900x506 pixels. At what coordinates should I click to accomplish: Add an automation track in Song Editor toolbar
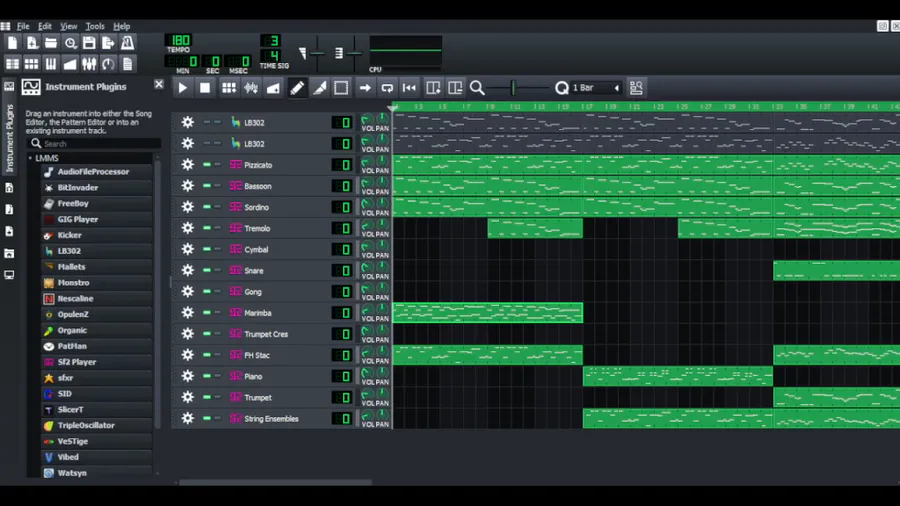tap(273, 88)
